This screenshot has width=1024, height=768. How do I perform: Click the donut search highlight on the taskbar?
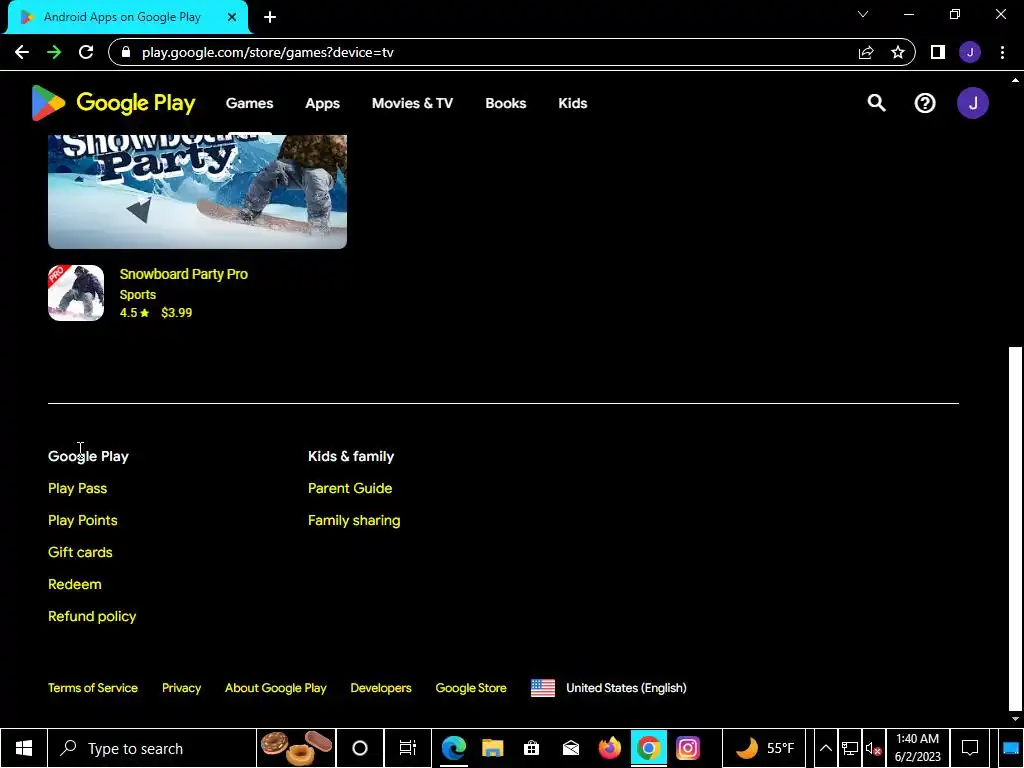coord(296,748)
